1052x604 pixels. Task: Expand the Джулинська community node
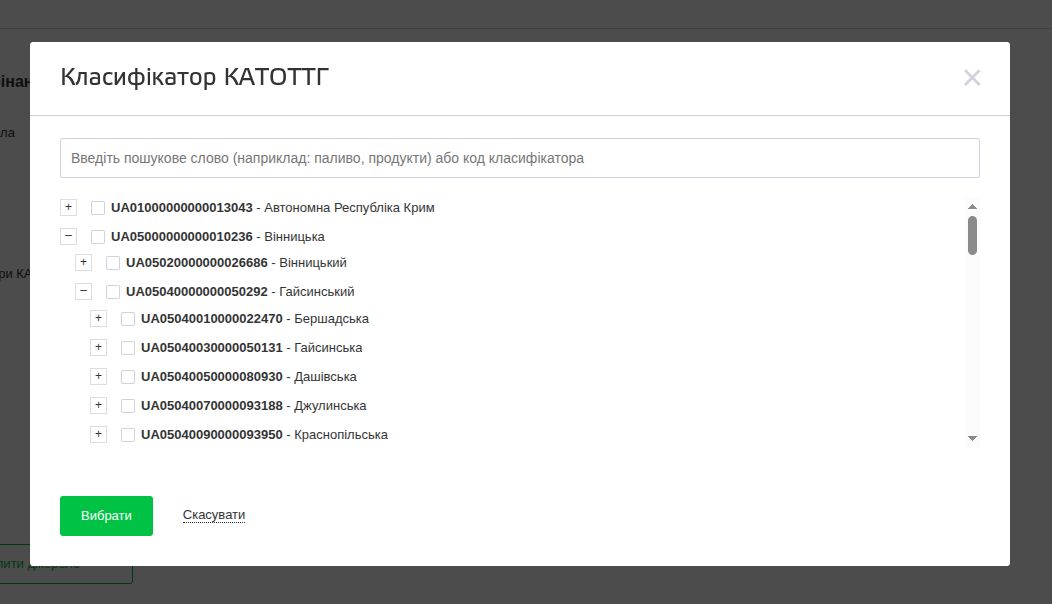(x=98, y=405)
